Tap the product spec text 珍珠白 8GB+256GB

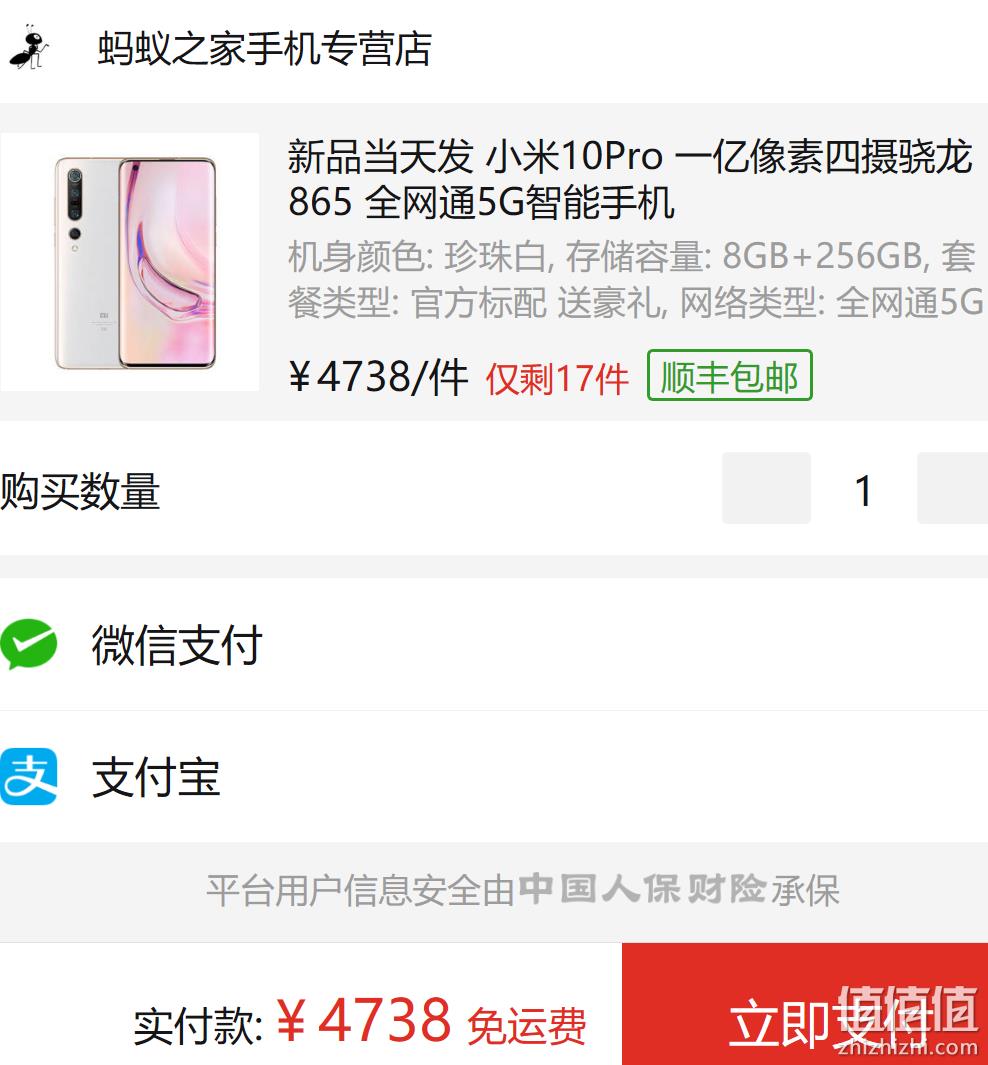[x=636, y=279]
